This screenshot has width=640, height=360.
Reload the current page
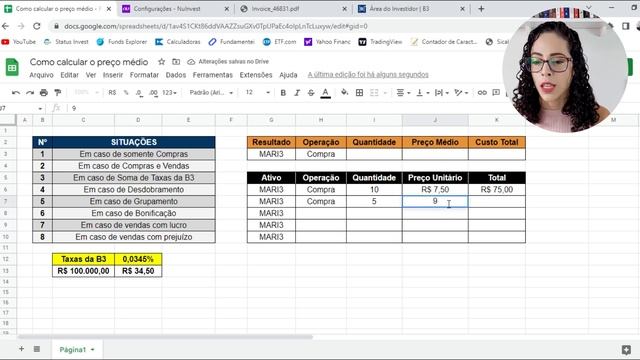pyautogui.click(x=37, y=26)
